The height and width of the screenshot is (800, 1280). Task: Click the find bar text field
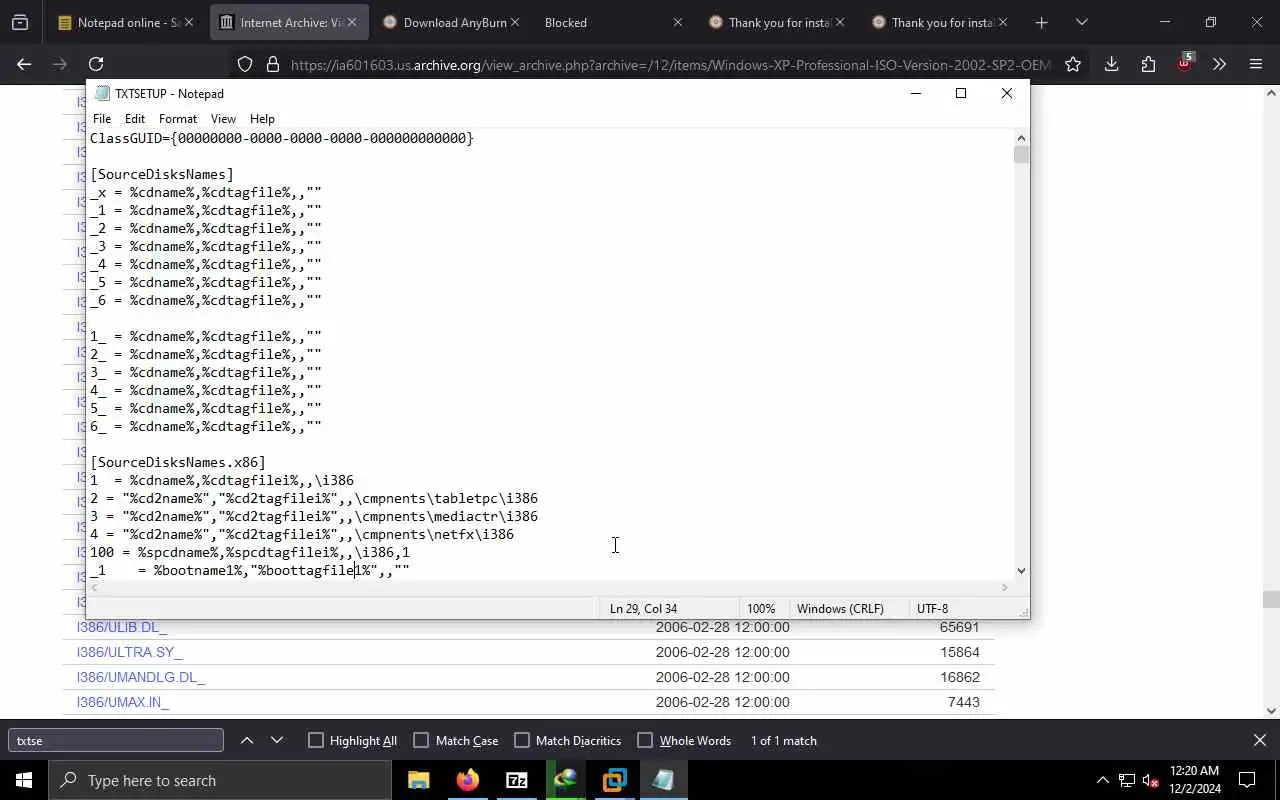click(x=116, y=740)
